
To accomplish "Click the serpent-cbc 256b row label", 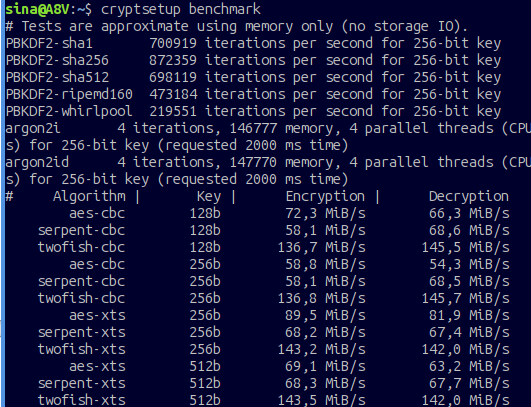I will point(81,281).
